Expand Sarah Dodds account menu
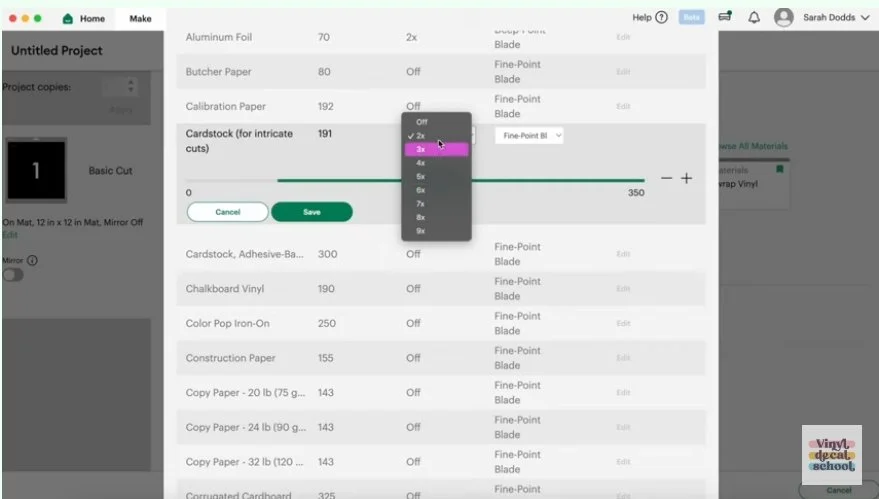This screenshot has height=499, width=879. coord(864,17)
